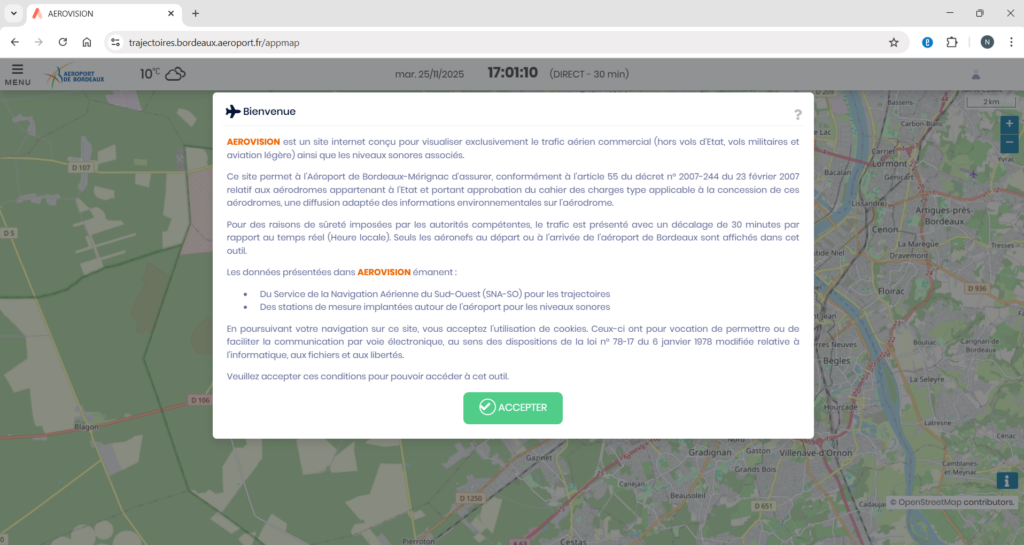Click the Aéroport de Bordeaux logo
This screenshot has width=1024, height=545.
tap(86, 75)
